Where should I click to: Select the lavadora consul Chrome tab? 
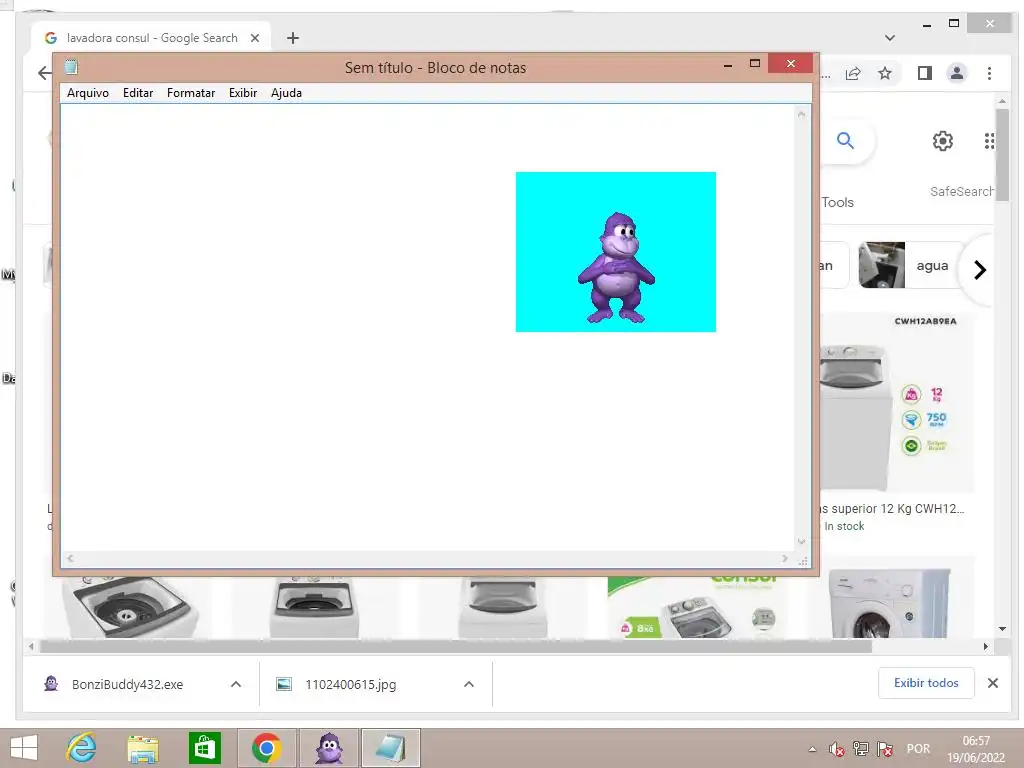click(x=152, y=38)
